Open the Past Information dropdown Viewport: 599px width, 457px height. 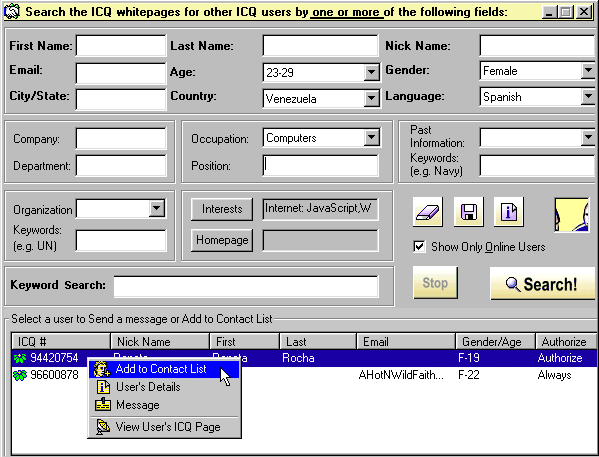[x=588, y=137]
